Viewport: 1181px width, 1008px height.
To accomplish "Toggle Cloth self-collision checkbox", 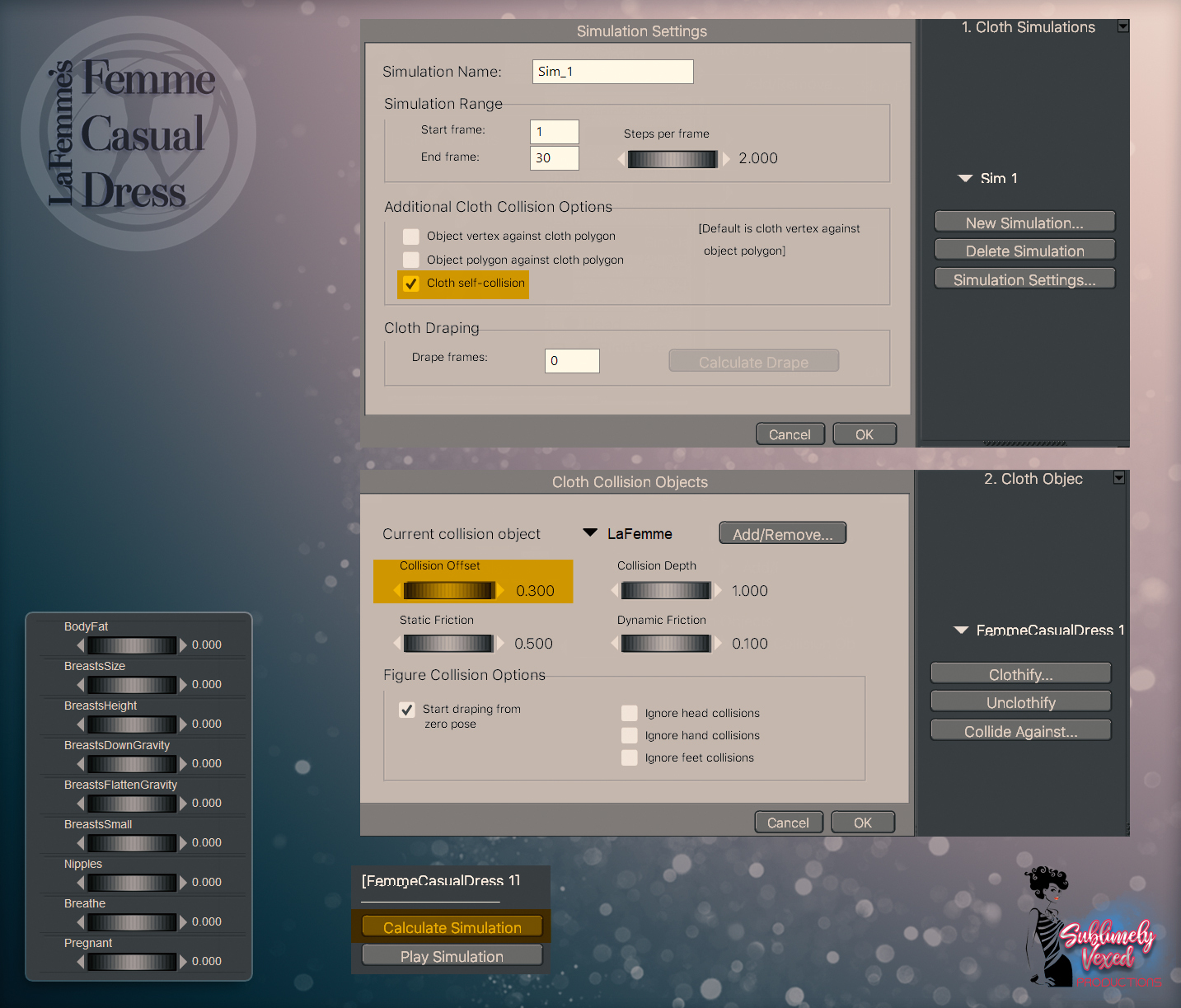I will (x=410, y=284).
